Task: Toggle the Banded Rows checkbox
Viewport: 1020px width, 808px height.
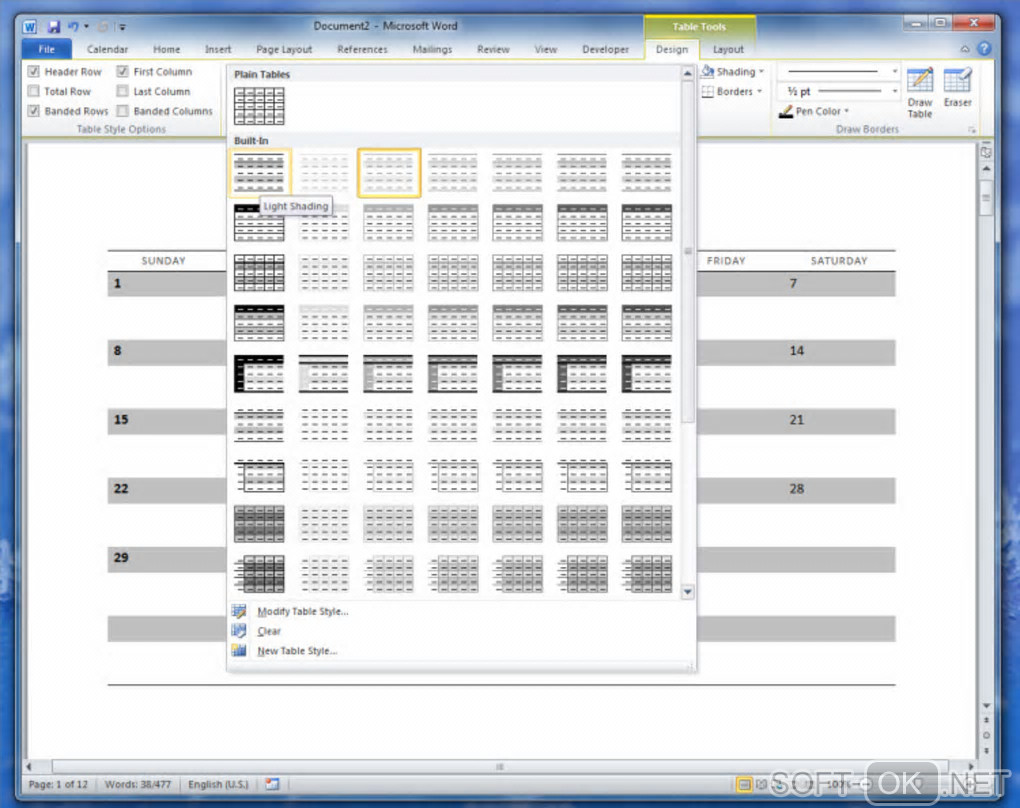Action: coord(34,111)
